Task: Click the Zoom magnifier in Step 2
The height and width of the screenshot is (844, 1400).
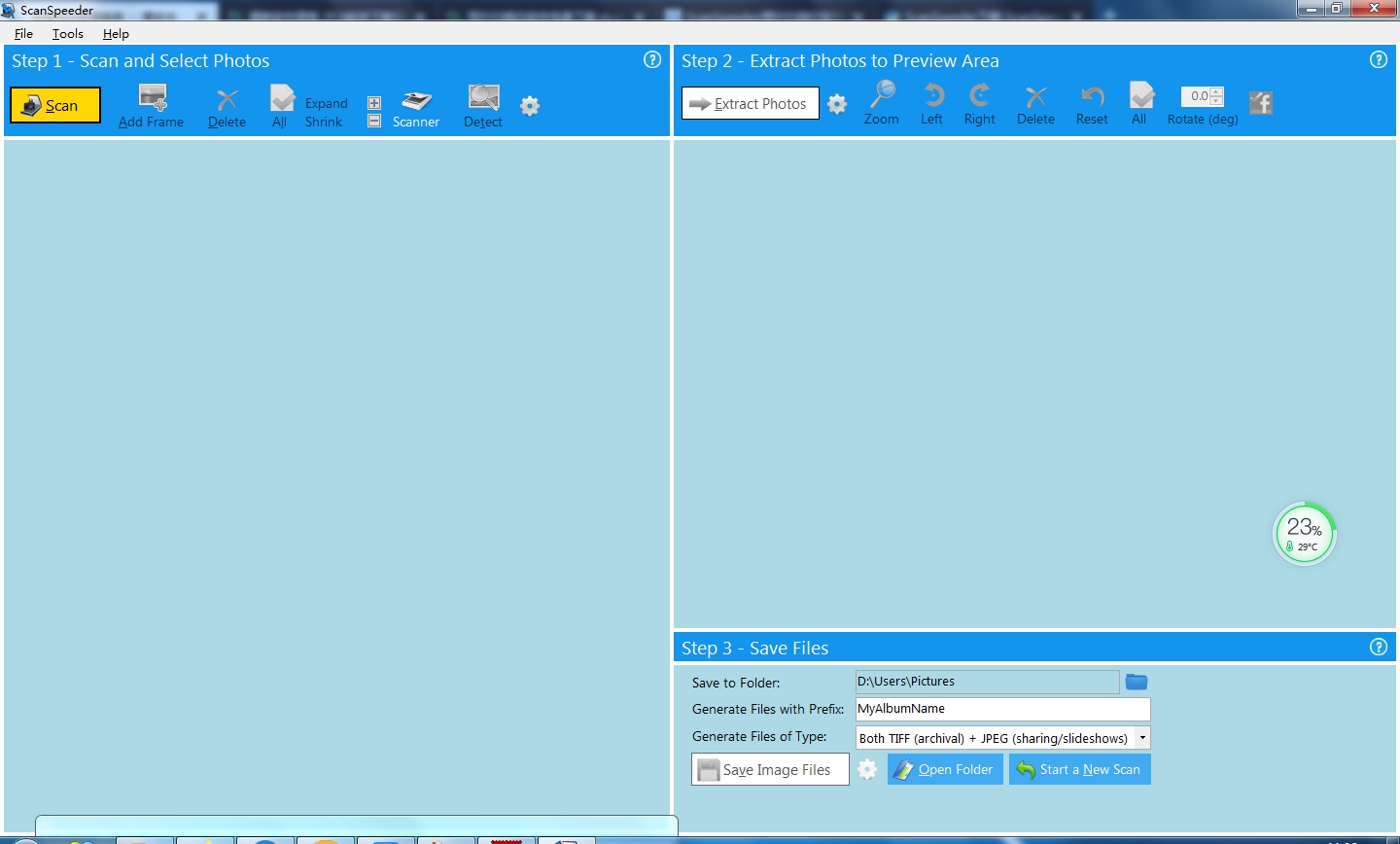Action: pos(882,103)
